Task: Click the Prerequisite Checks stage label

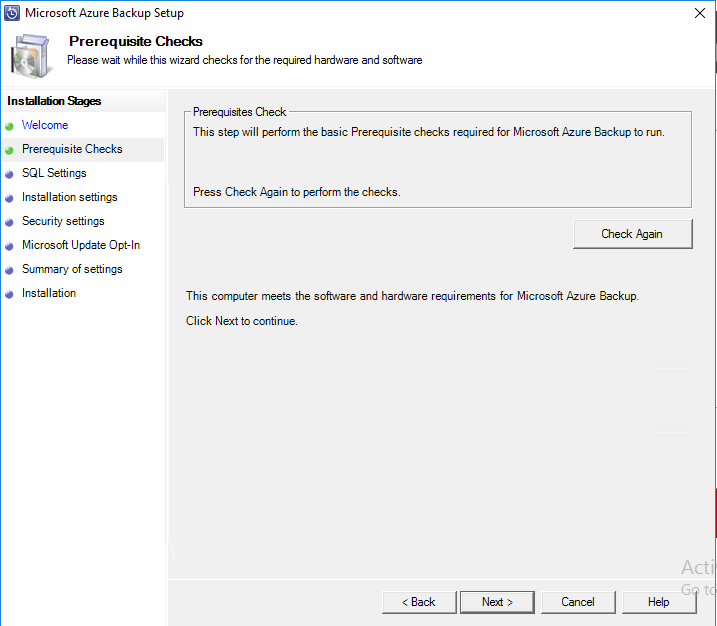Action: [x=72, y=149]
